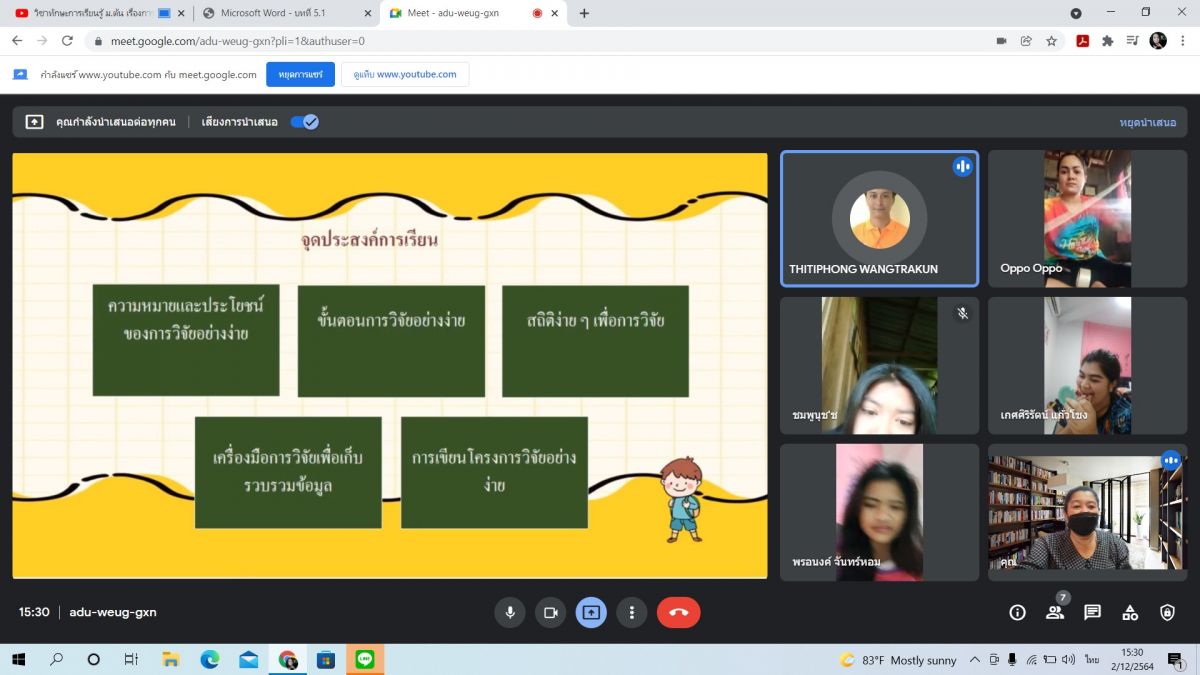Click the blue stop sharing button
Screen dimensions: 1200x675
point(300,74)
